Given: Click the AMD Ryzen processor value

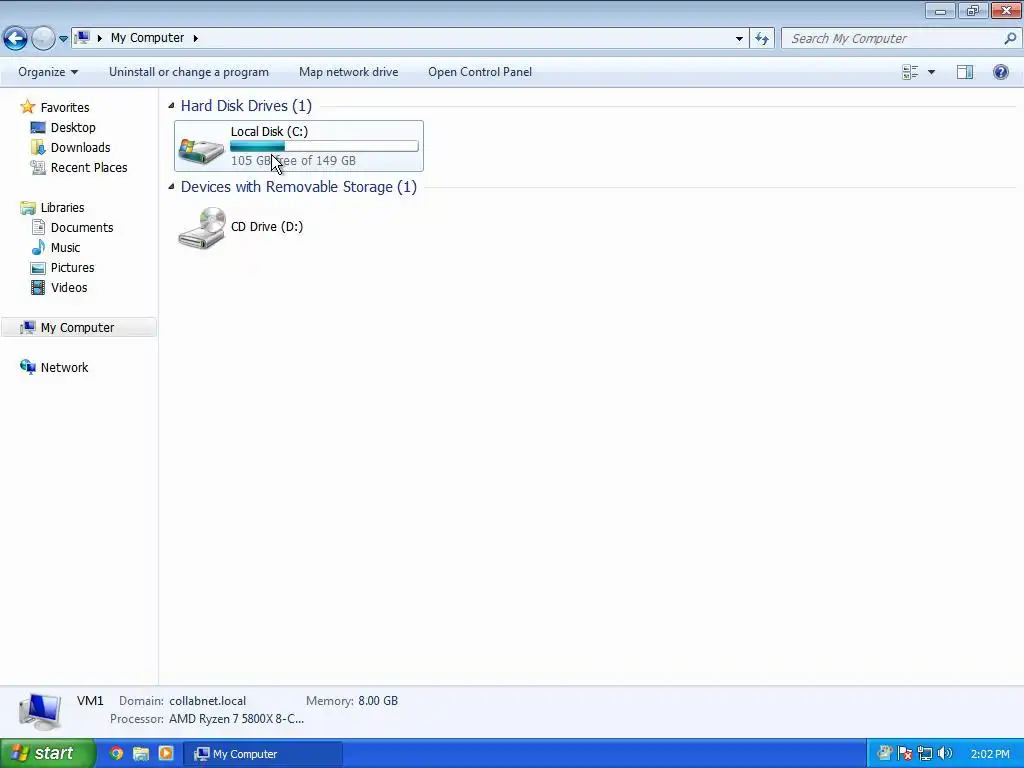Looking at the screenshot, I should (x=236, y=719).
